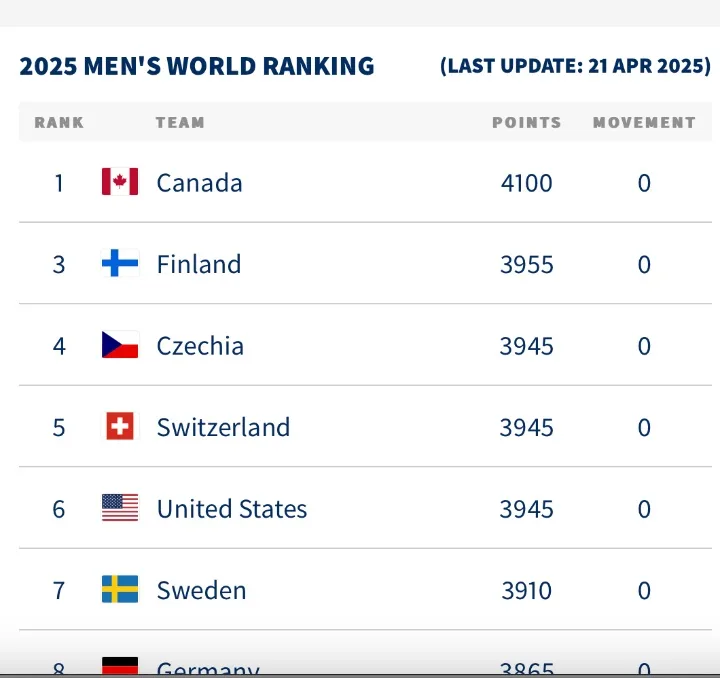
Task: Click the 2025 Men's World Ranking heading
Action: (x=197, y=66)
